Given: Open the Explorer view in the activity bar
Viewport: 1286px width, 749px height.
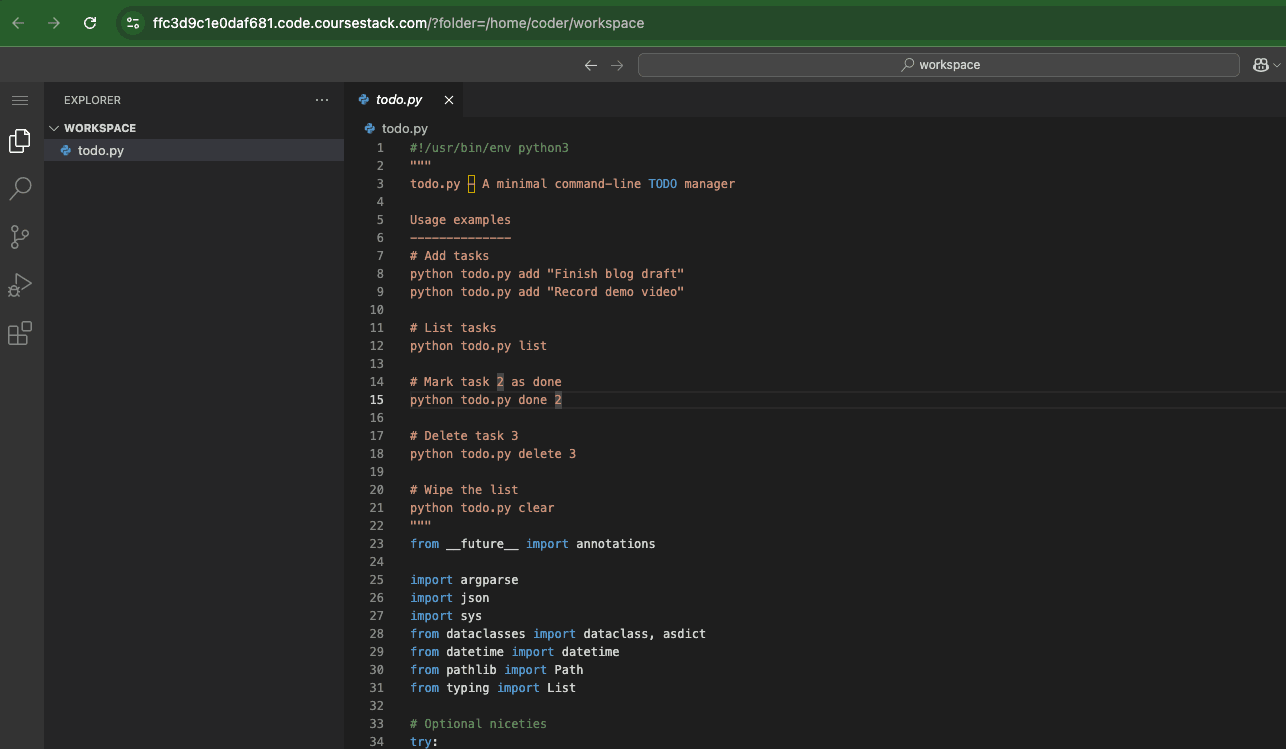Looking at the screenshot, I should (x=19, y=140).
